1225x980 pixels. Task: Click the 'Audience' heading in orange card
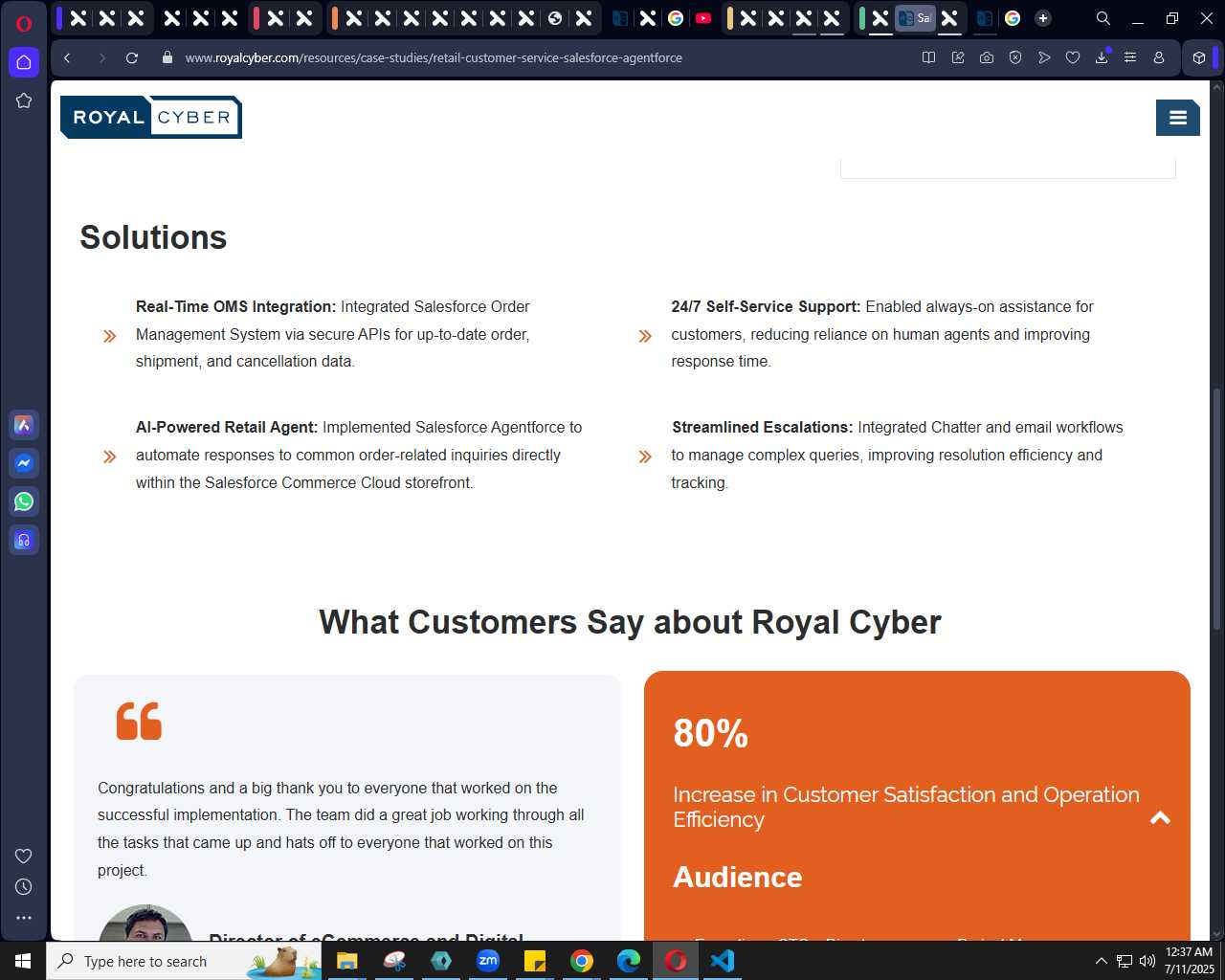click(738, 877)
